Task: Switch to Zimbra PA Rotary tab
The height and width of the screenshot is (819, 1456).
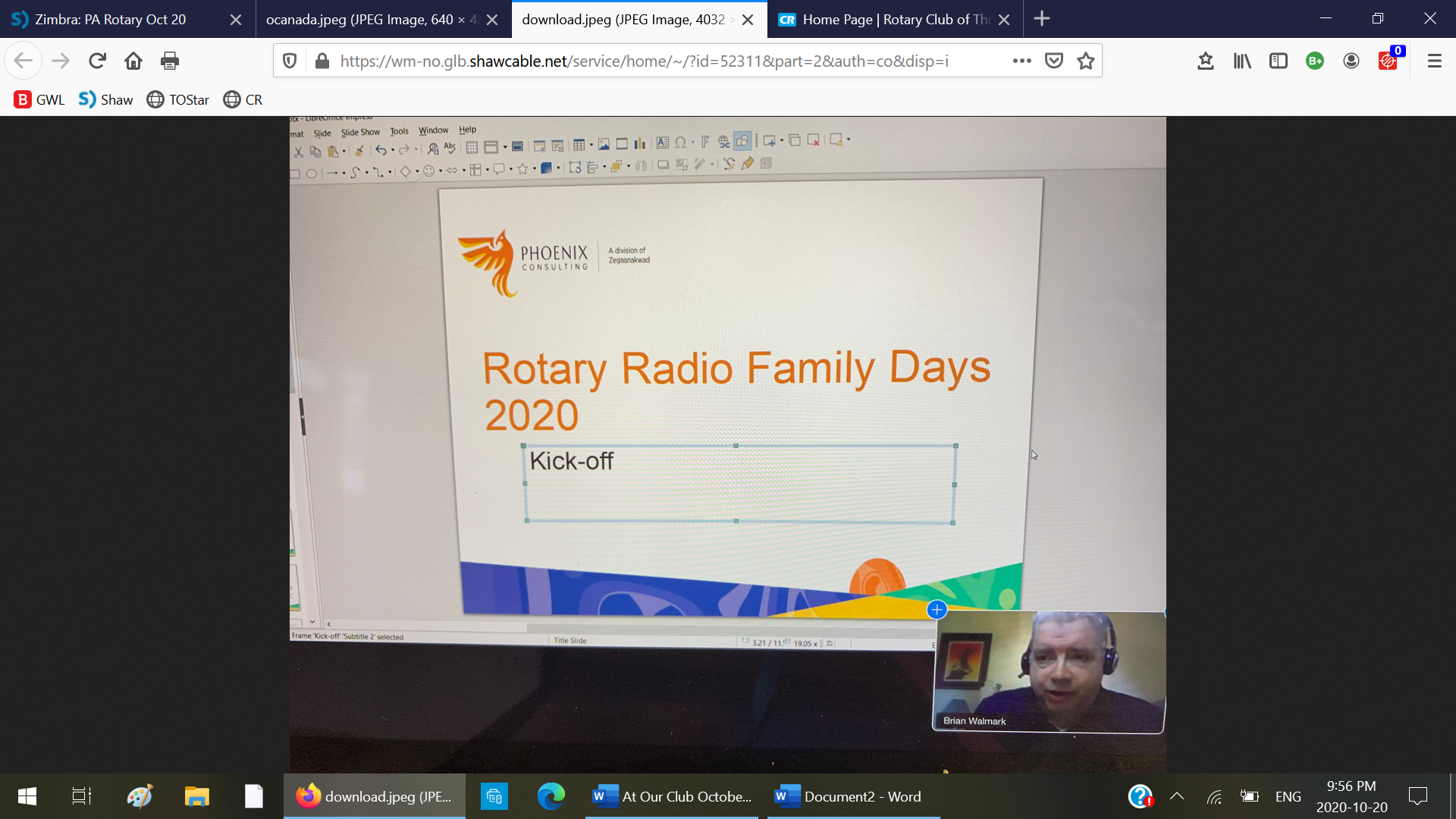Action: click(110, 20)
